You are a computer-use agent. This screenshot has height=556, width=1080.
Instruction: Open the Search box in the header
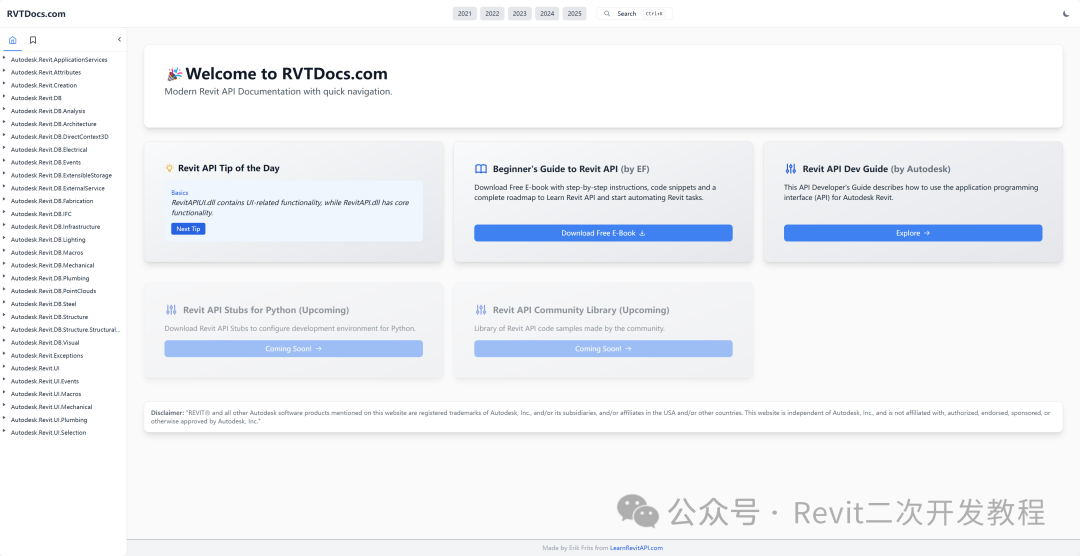[634, 14]
